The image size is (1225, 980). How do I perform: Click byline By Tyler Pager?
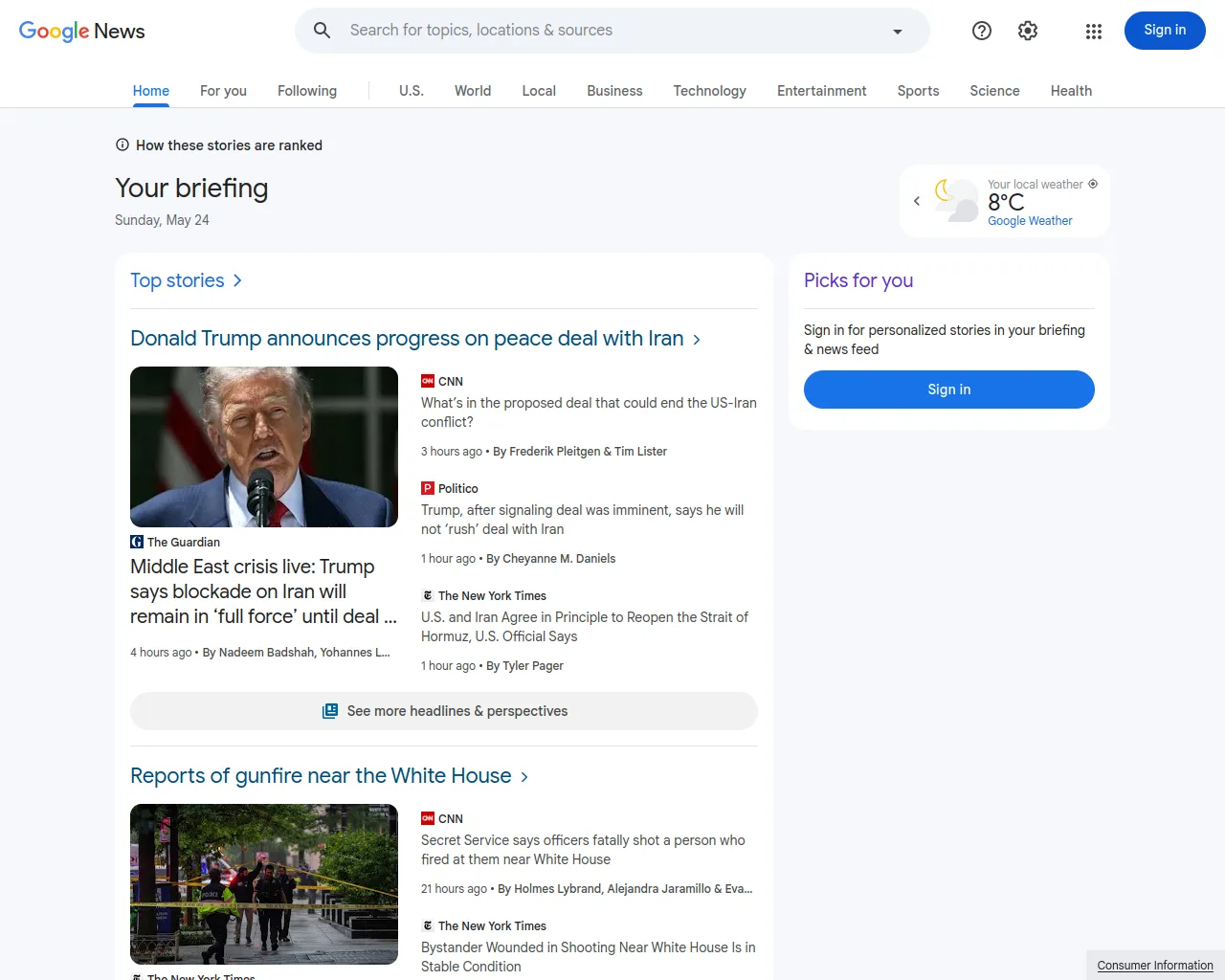point(524,666)
